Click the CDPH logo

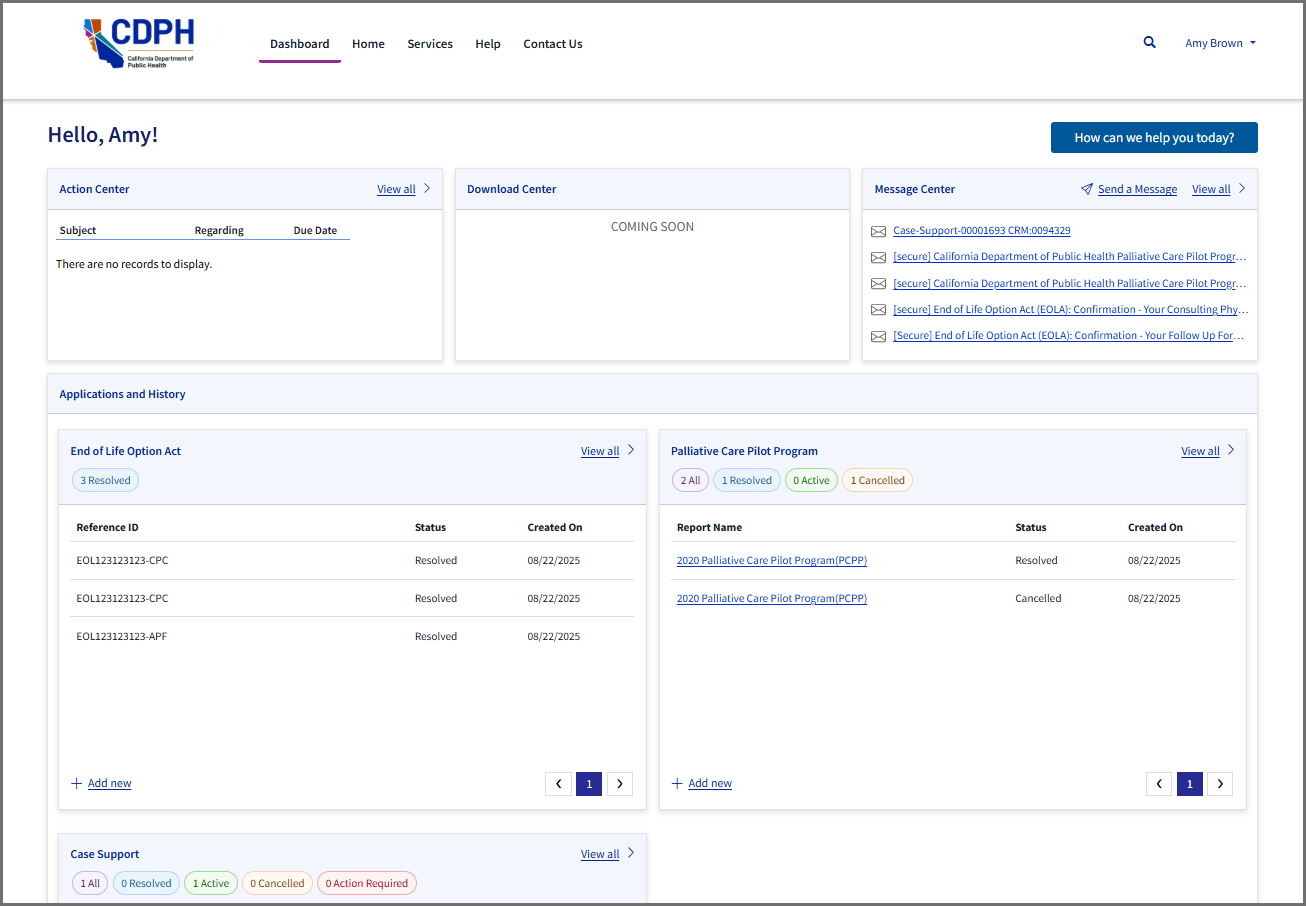(x=139, y=43)
